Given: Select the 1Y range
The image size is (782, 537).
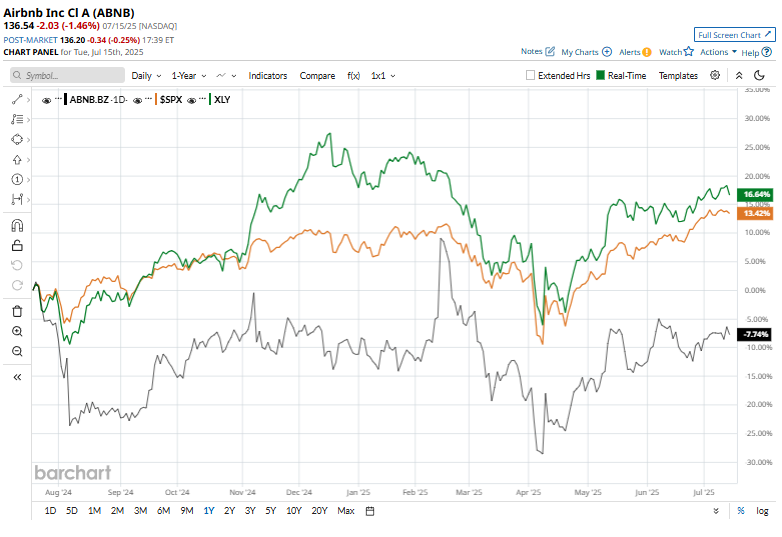Looking at the screenshot, I should point(208,511).
